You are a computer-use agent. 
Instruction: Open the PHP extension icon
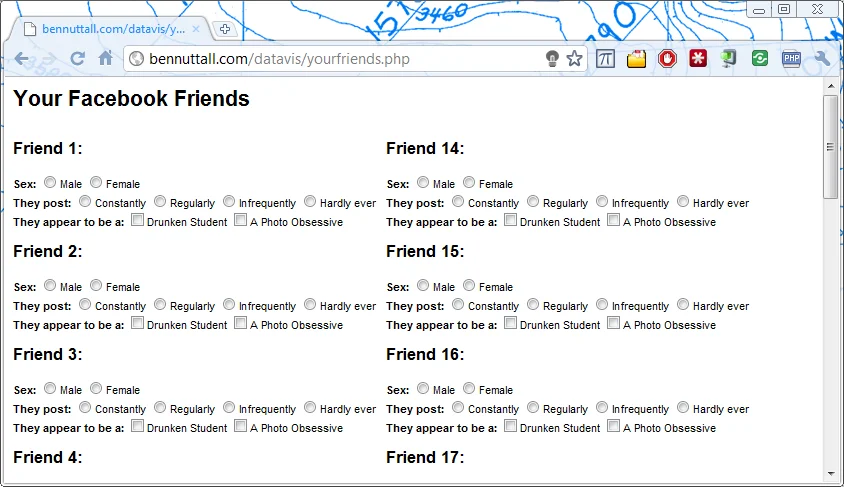coord(791,58)
